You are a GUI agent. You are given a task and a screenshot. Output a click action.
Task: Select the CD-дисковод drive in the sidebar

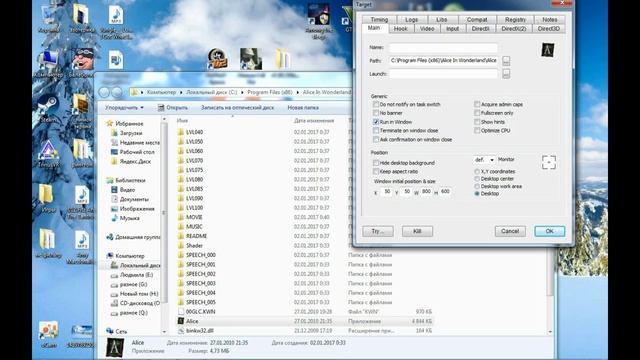click(x=135, y=303)
